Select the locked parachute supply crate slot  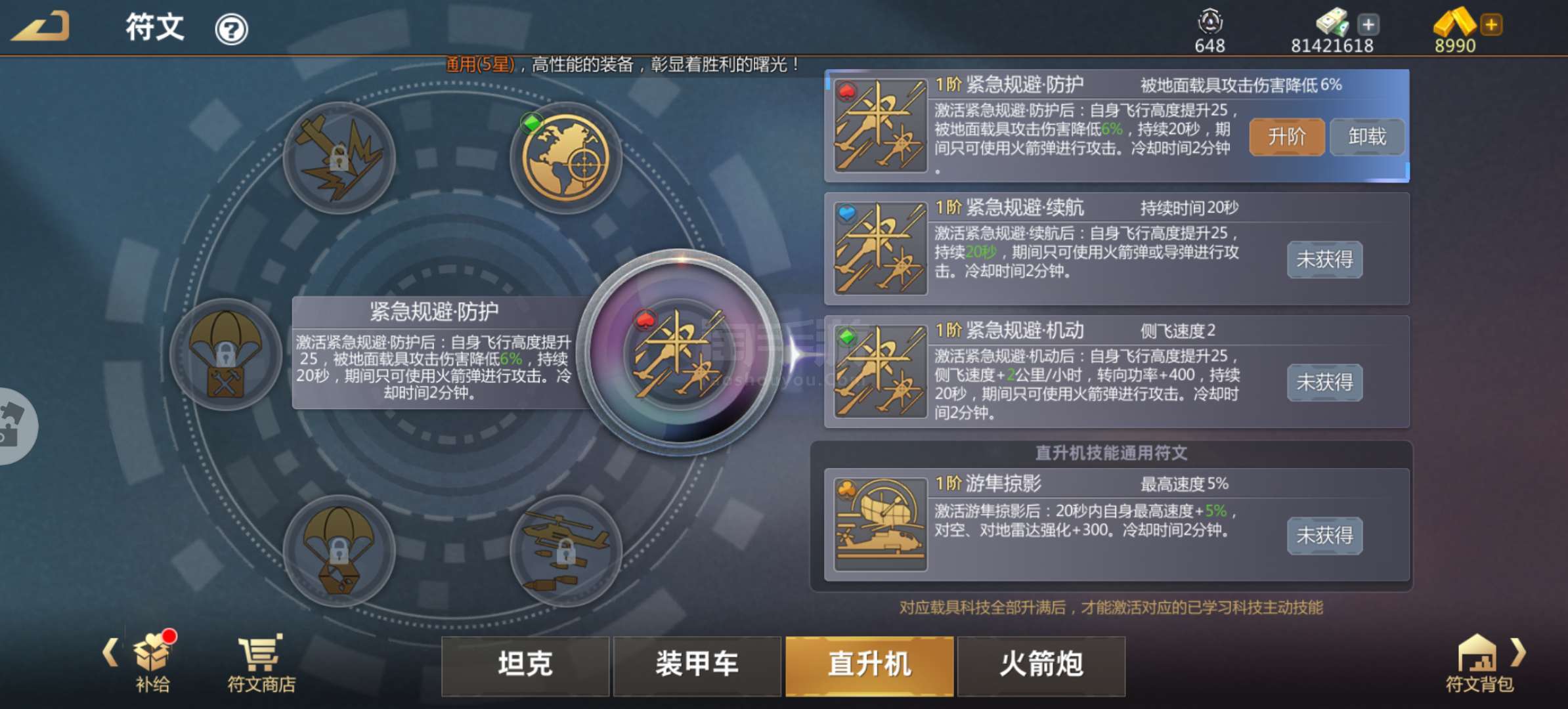pos(226,354)
